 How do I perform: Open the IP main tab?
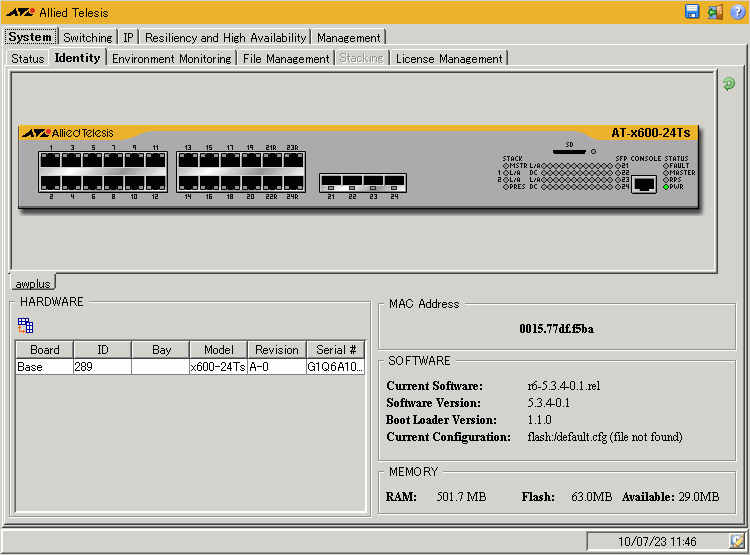[x=128, y=37]
